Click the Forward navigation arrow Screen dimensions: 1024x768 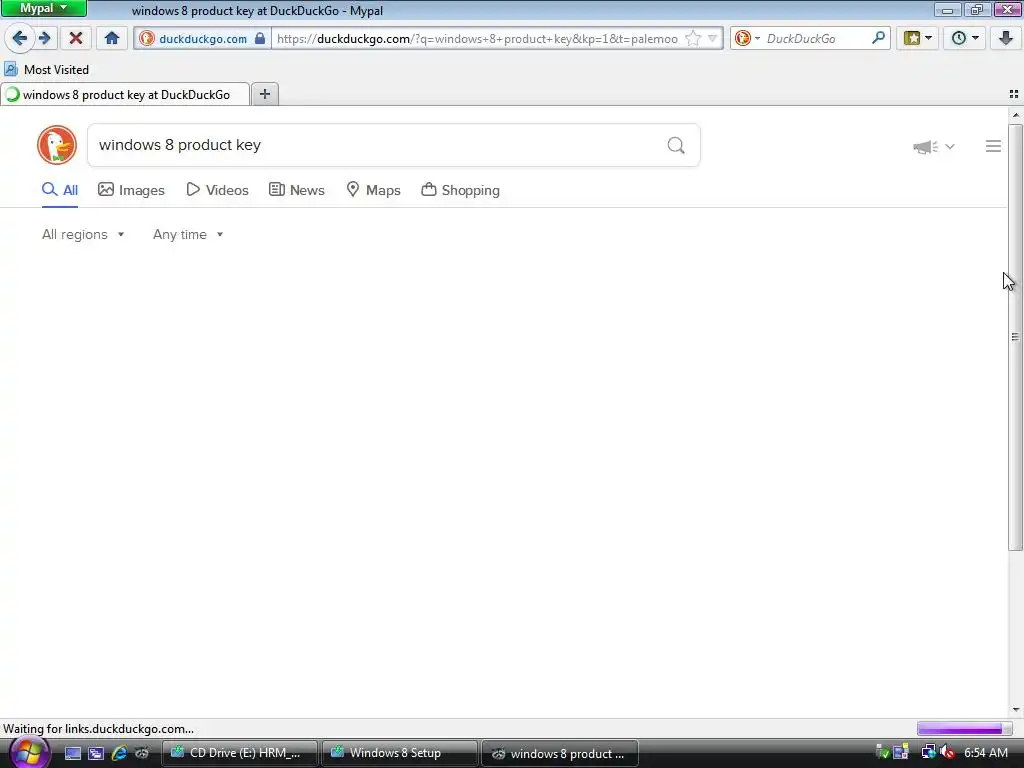[x=44, y=38]
